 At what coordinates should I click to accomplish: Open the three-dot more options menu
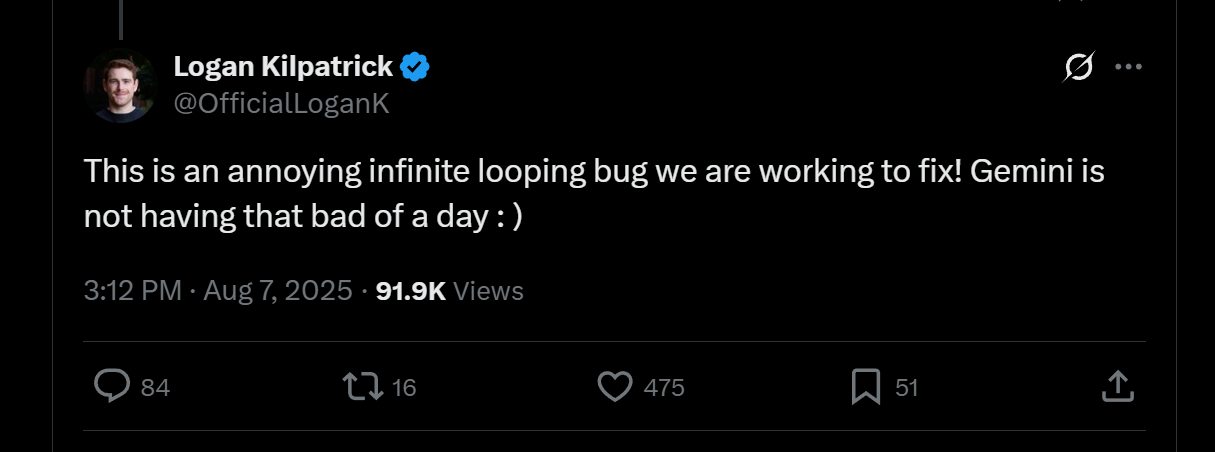click(1128, 67)
